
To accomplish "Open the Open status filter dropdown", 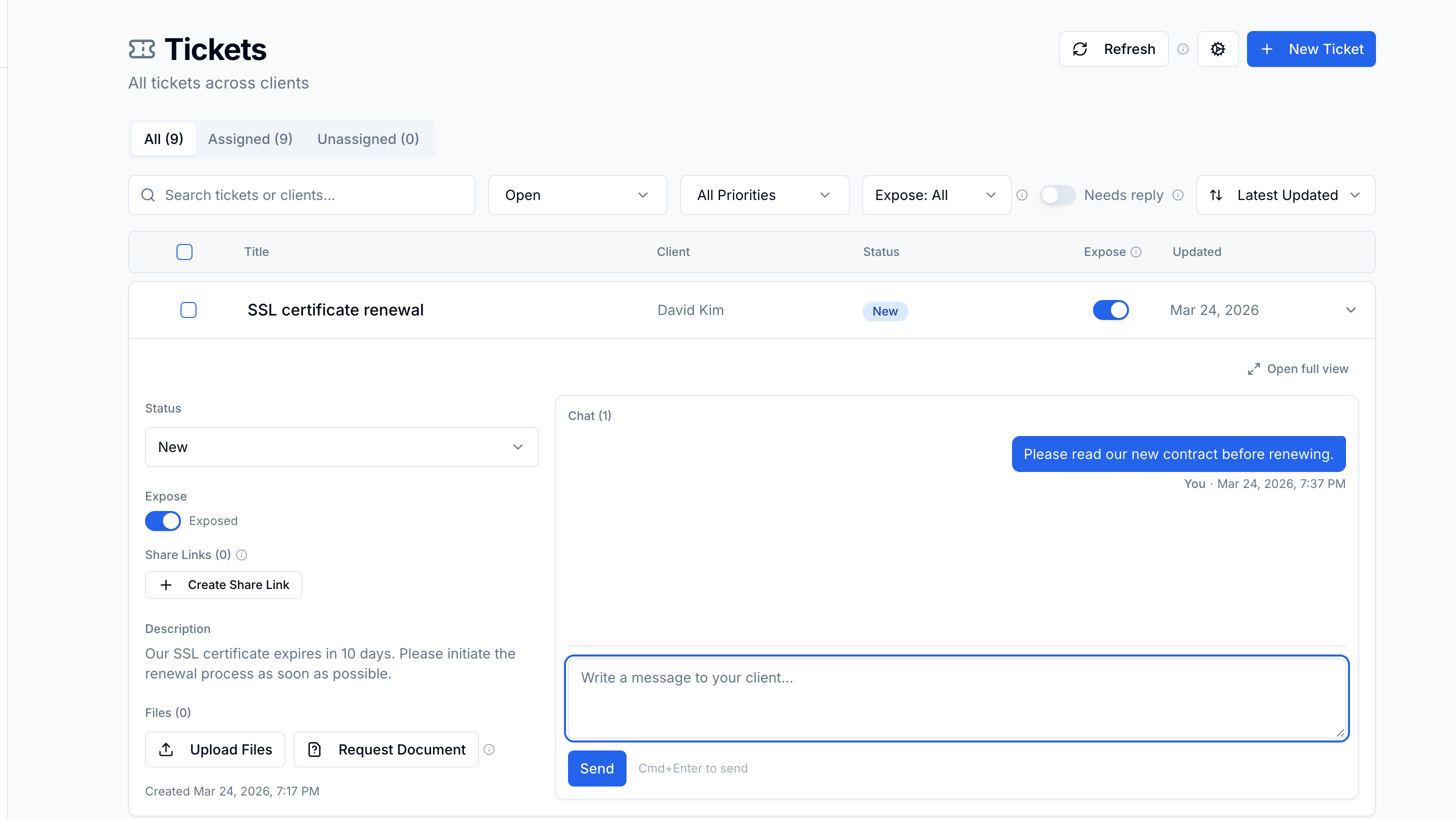I will (577, 195).
